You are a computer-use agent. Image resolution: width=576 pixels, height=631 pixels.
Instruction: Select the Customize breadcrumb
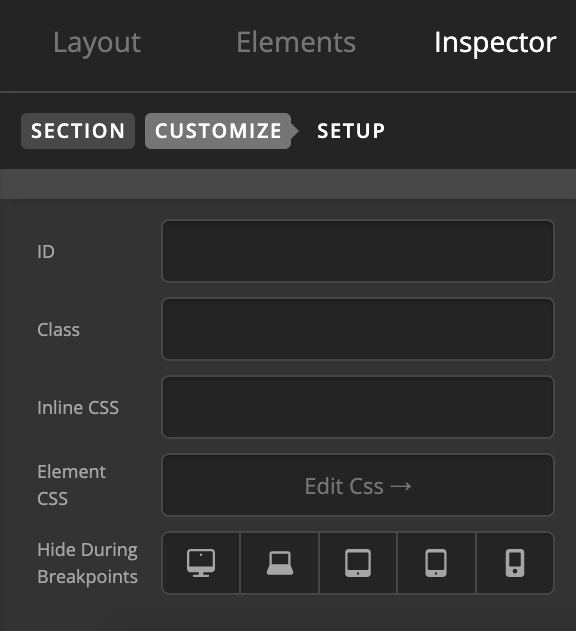(218, 131)
